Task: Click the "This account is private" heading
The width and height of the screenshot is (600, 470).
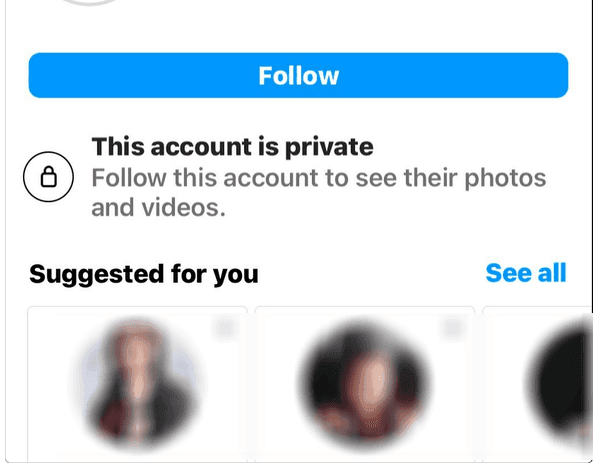Action: pyautogui.click(x=232, y=147)
